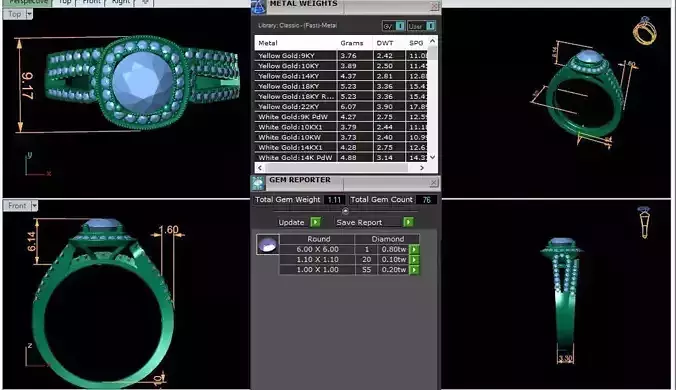This screenshot has height=390, width=676.
Task: Select the Yellow Gold:10KY row
Action: pos(341,66)
